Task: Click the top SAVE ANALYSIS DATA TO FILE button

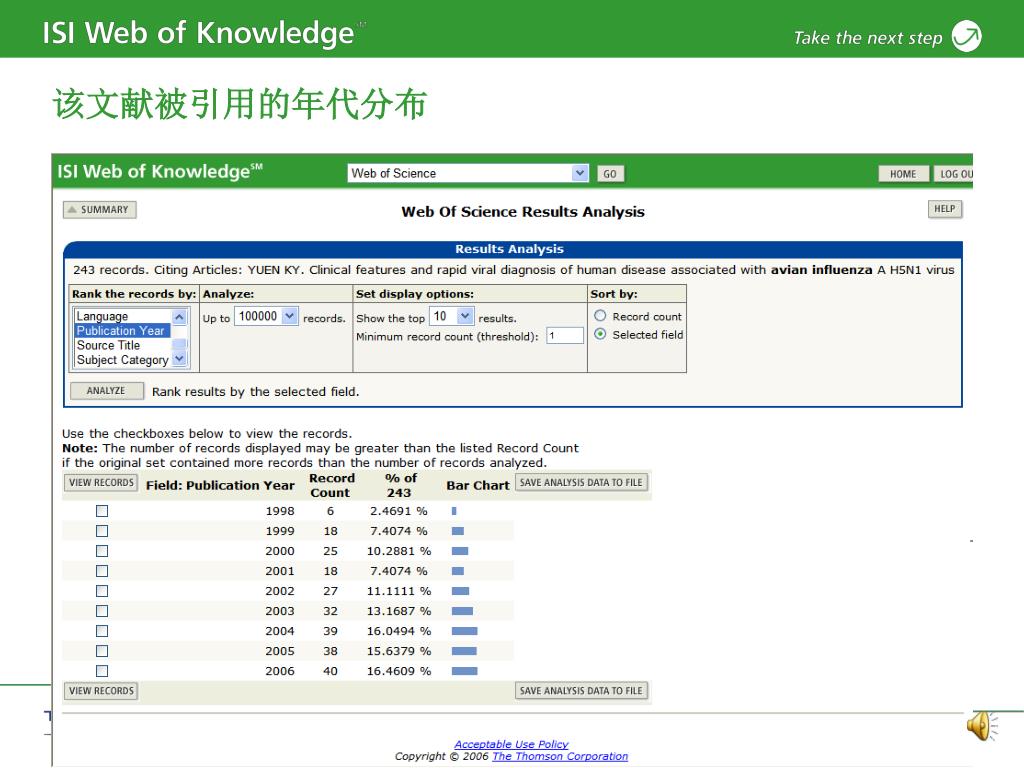Action: pos(581,483)
